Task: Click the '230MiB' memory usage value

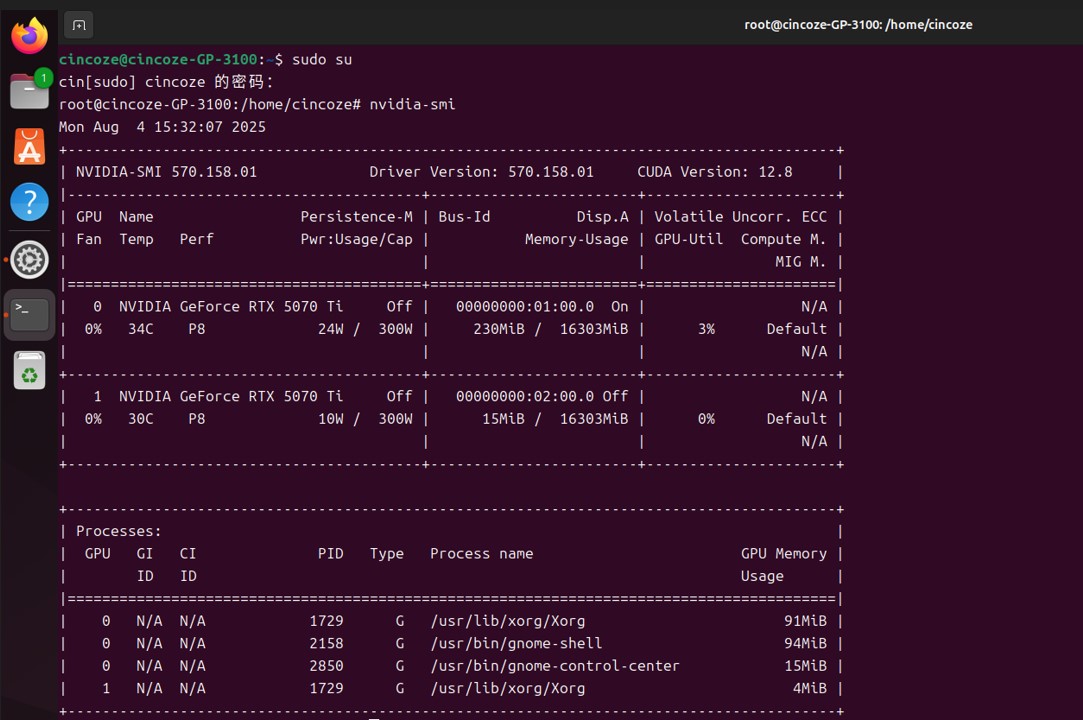Action: (x=499, y=329)
